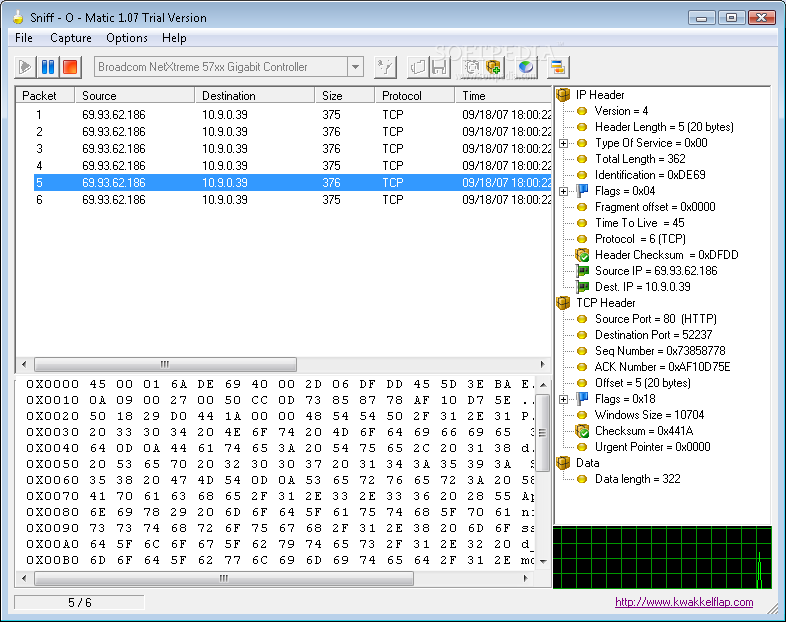Select the Seq Number = 0x73858778 item
The image size is (786, 622).
660,351
